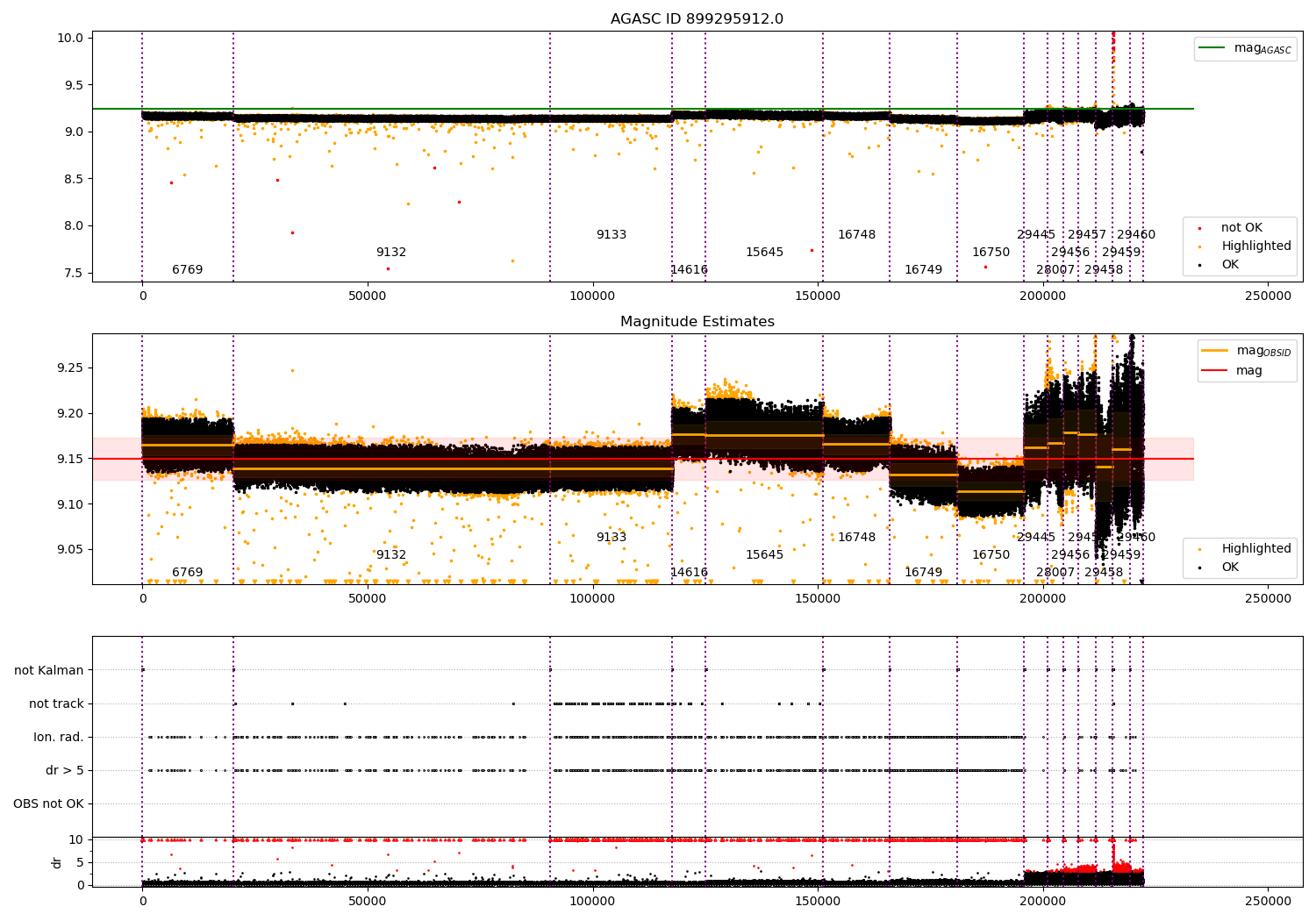
Task: Click 'OK' legend entry in the top plot
Action: tap(1230, 265)
